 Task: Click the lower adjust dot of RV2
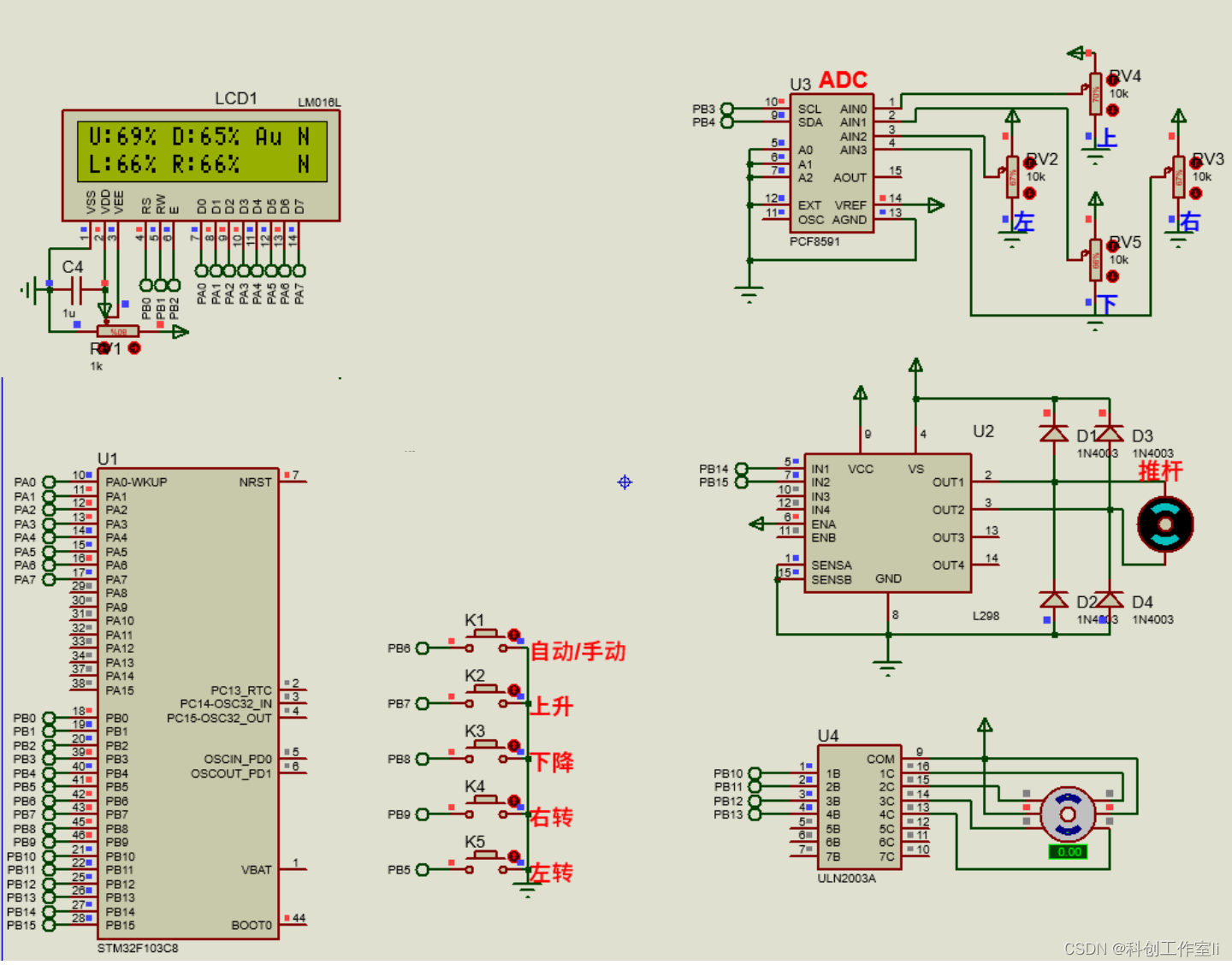tap(1030, 193)
